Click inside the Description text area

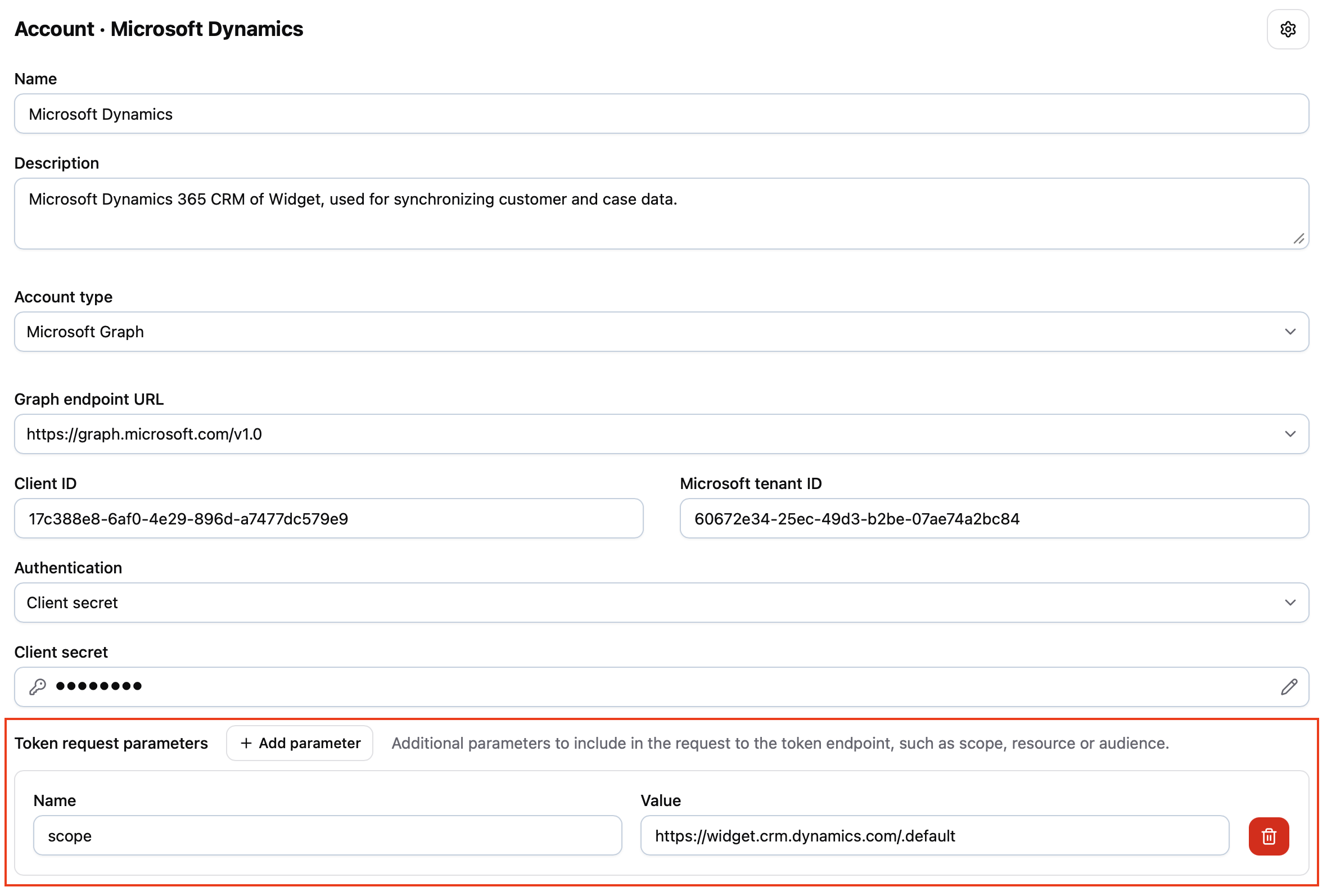[661, 214]
